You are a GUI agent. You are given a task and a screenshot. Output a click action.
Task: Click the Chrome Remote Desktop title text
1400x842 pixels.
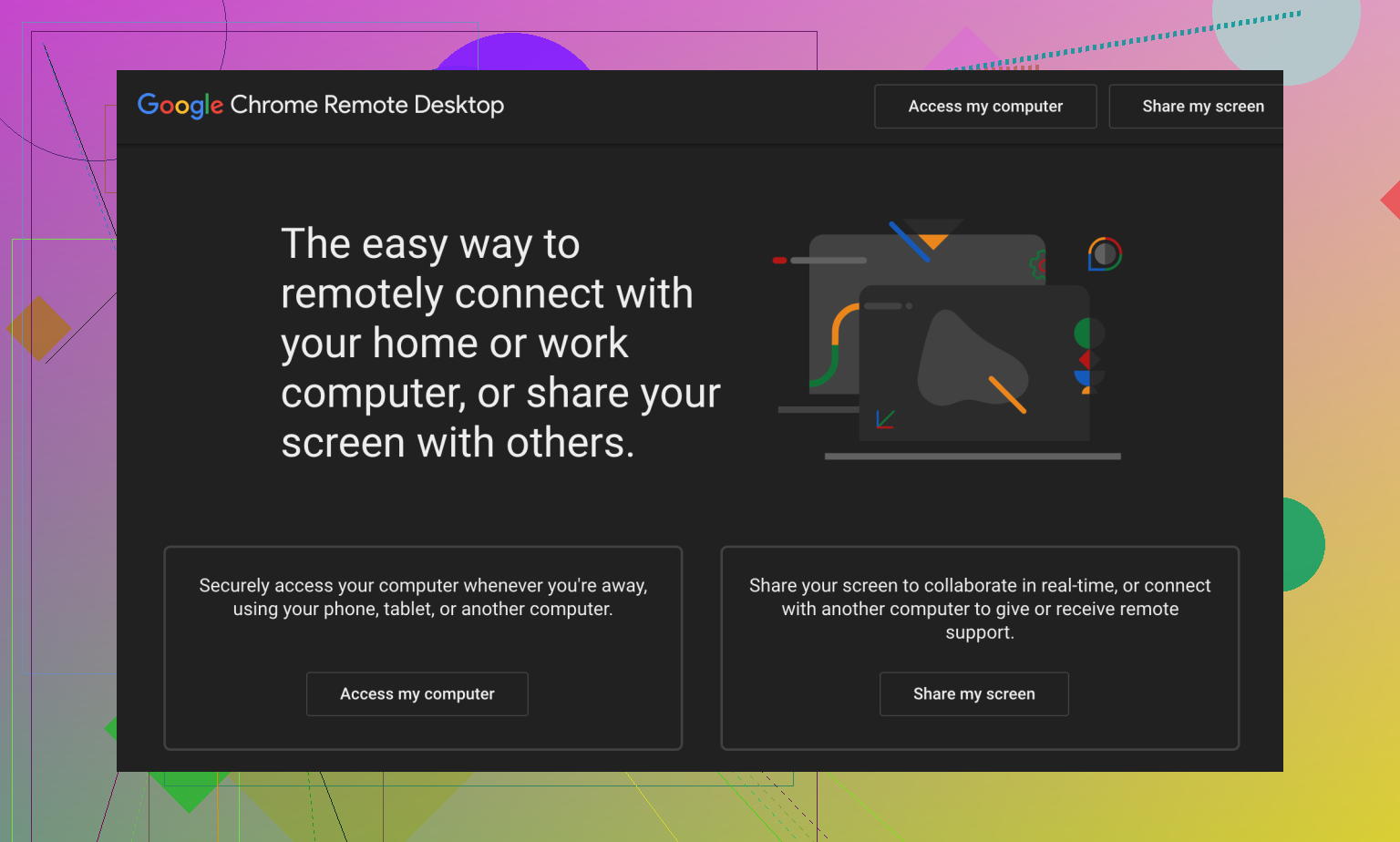pos(366,106)
